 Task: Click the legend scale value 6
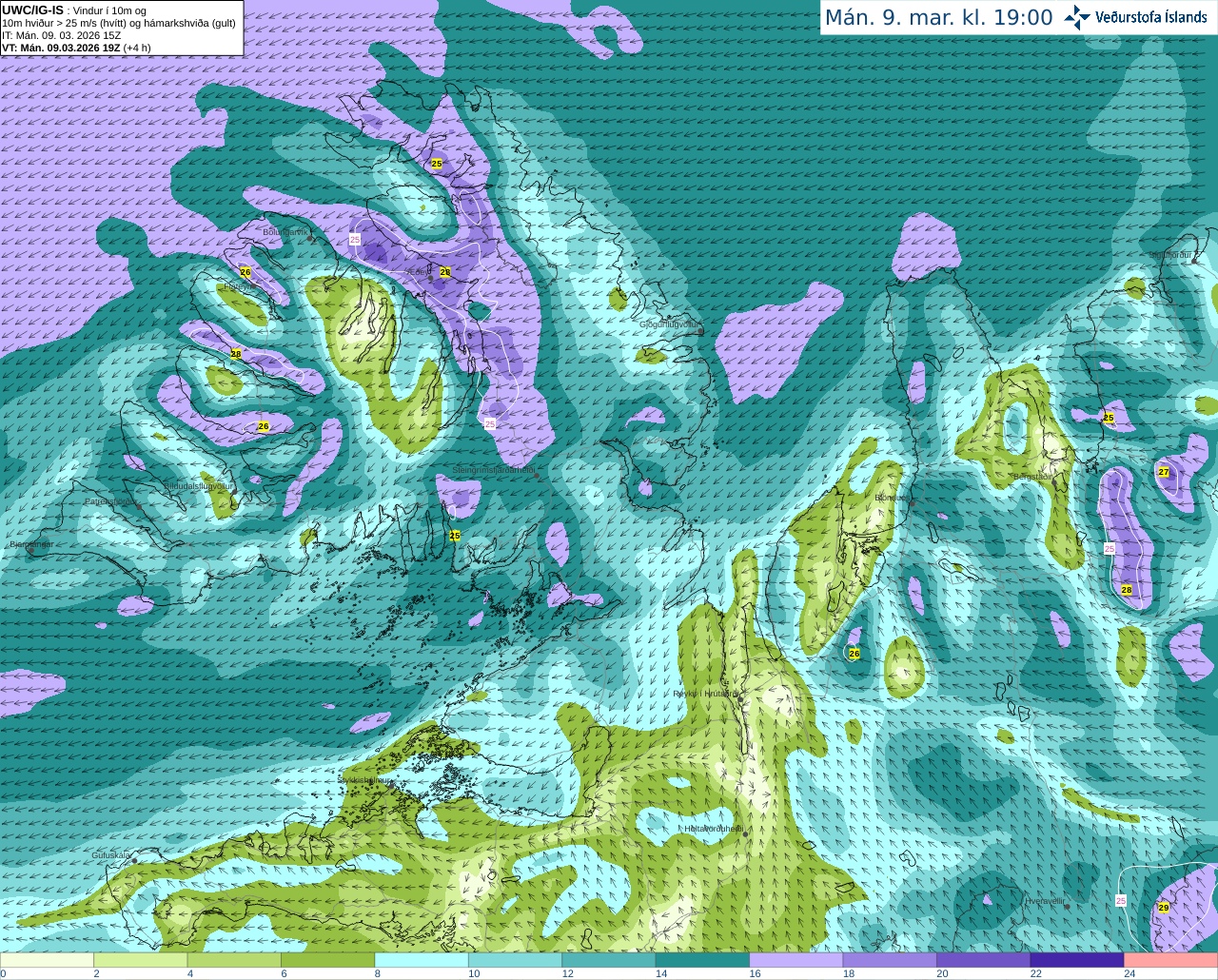[284, 973]
